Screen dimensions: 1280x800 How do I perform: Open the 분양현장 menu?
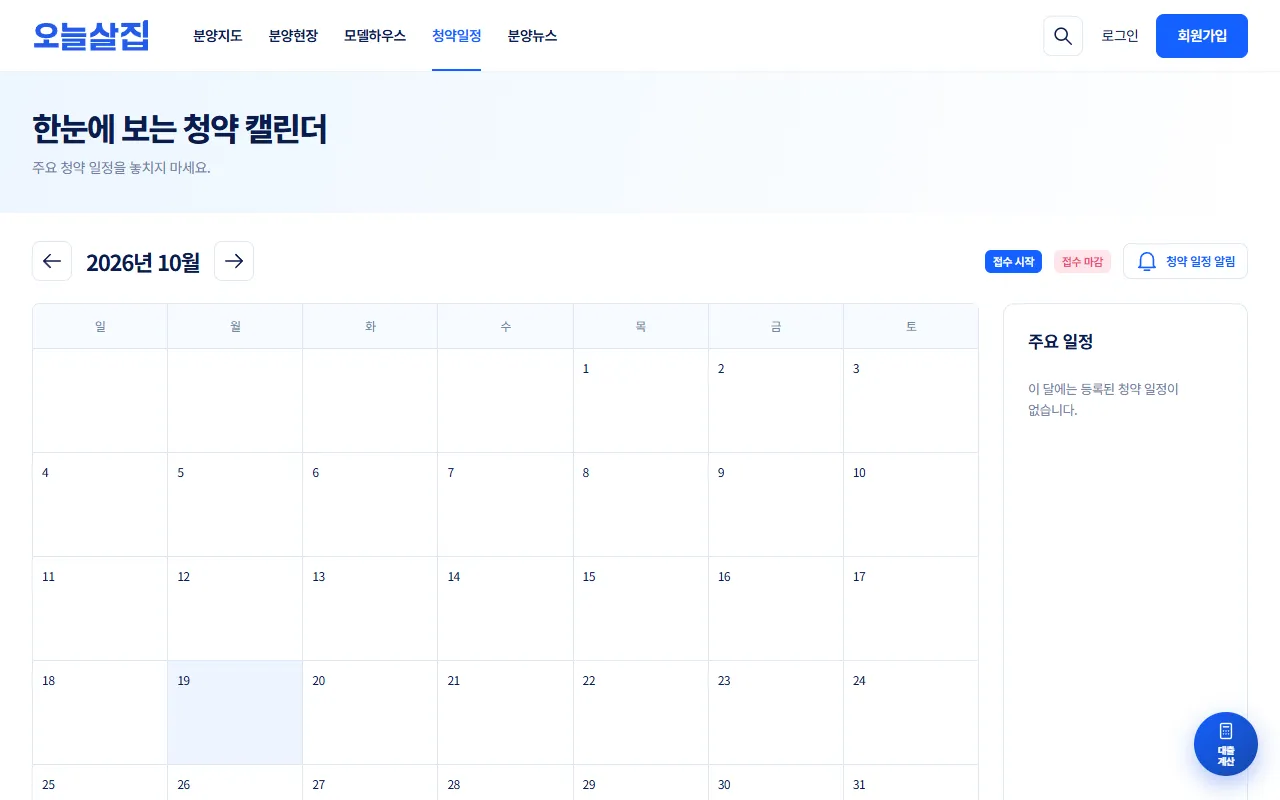point(293,36)
